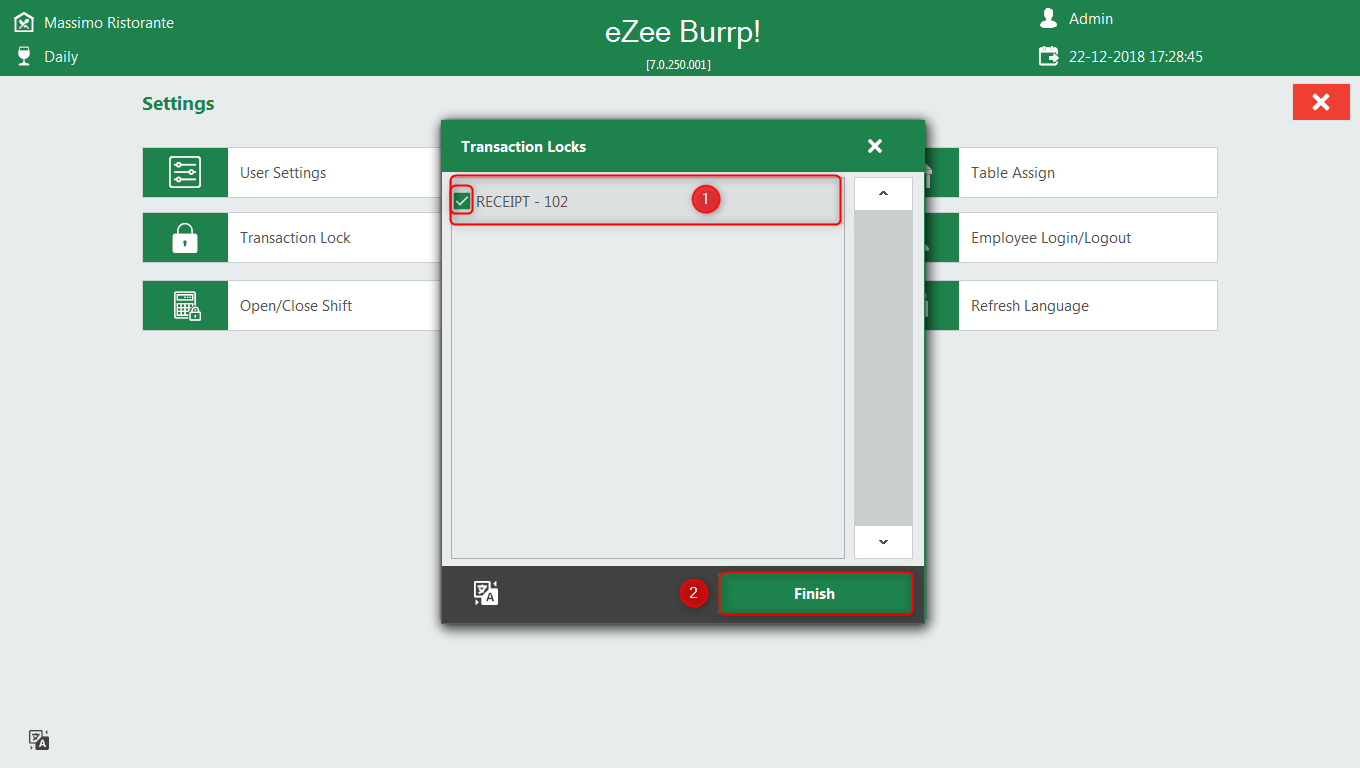Click the Daily wine glass icon

click(24, 56)
